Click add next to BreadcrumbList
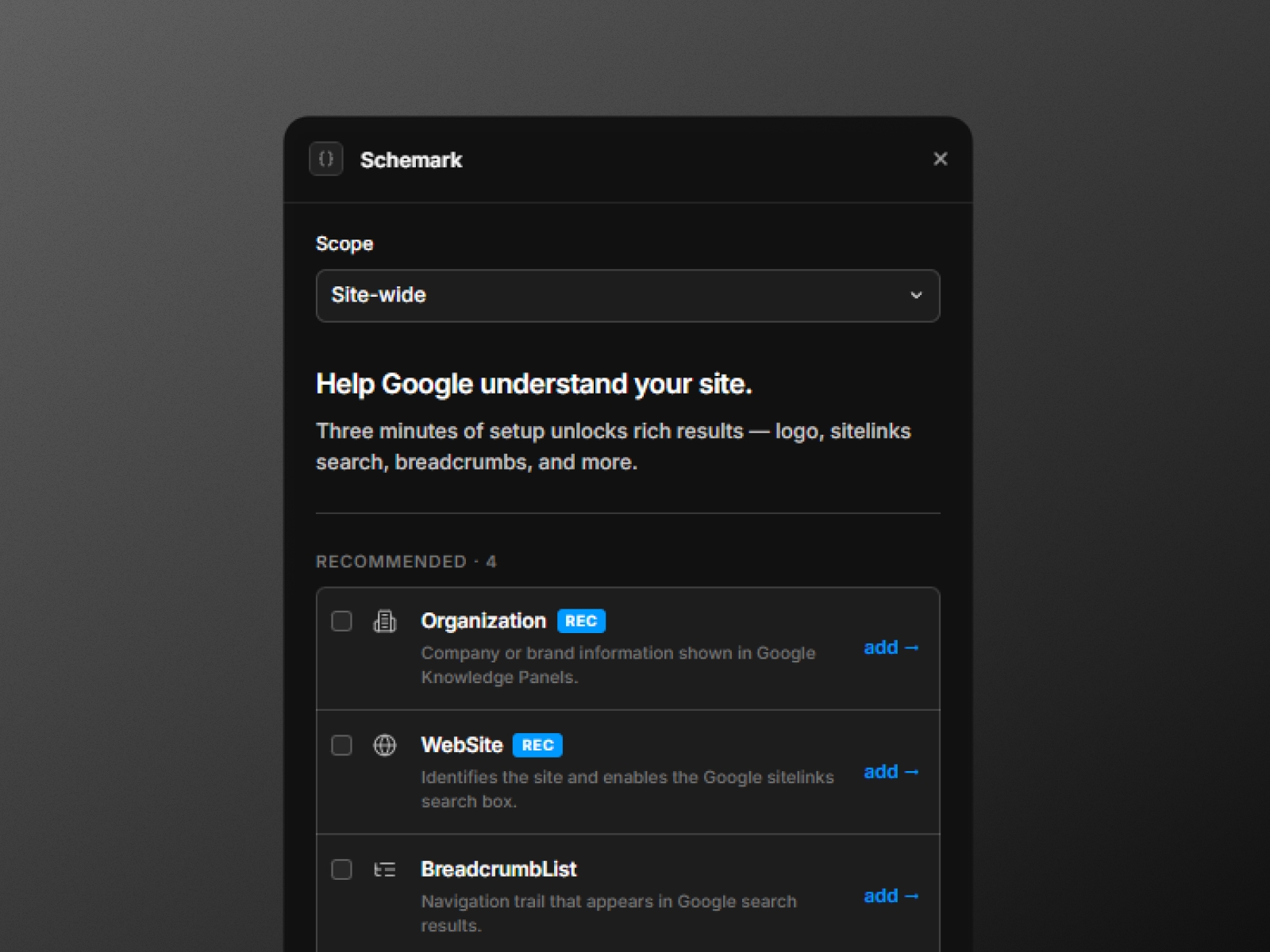The height and width of the screenshot is (952, 1270). pos(891,896)
